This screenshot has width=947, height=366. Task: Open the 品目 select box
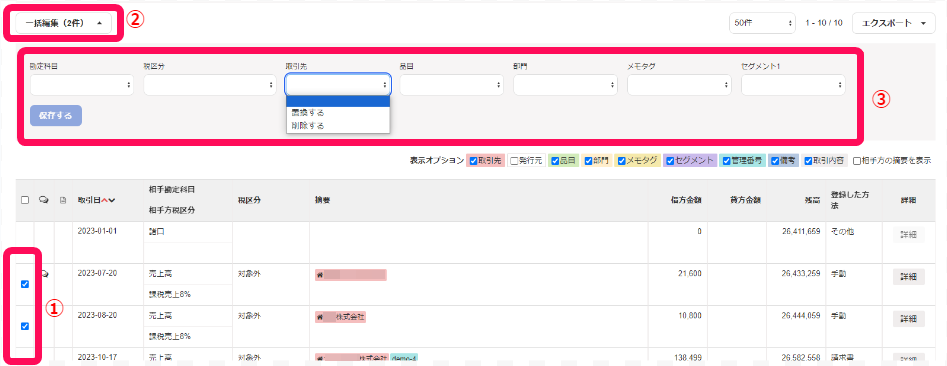(452, 85)
